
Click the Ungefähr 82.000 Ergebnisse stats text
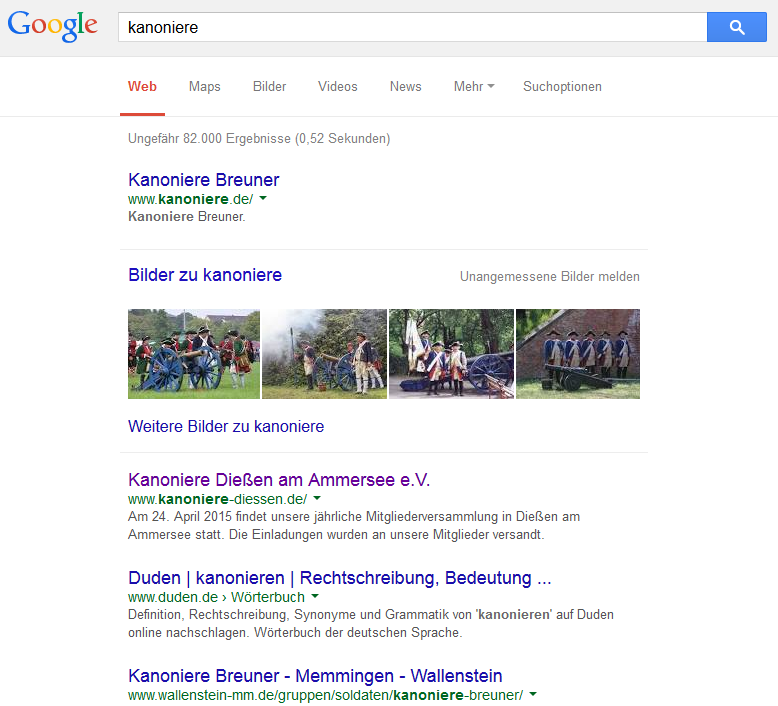[x=259, y=138]
